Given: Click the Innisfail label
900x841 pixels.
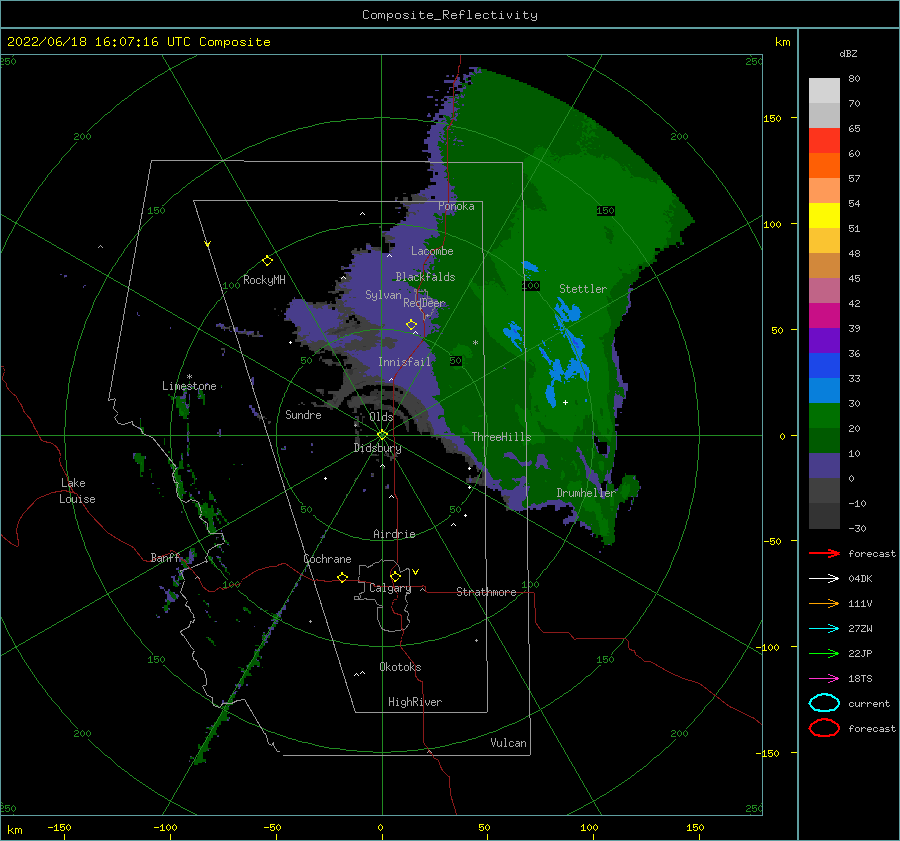Looking at the screenshot, I should pos(404,362).
